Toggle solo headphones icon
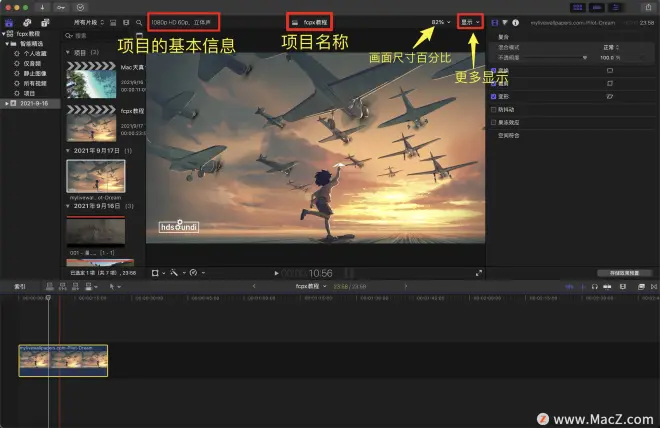660x428 pixels. pos(594,287)
